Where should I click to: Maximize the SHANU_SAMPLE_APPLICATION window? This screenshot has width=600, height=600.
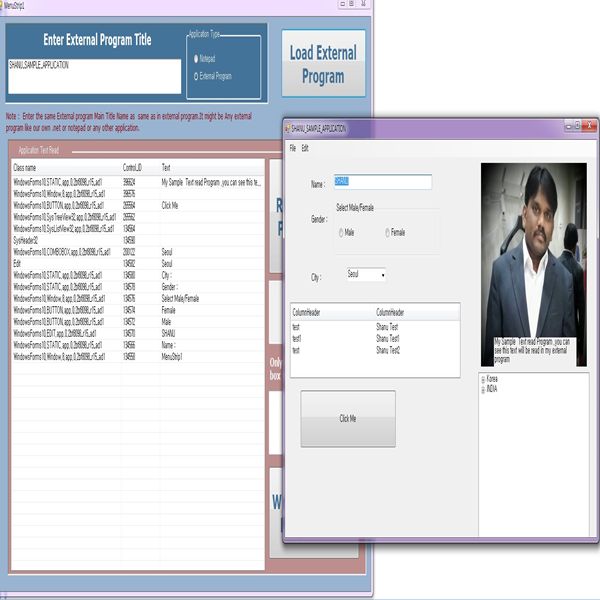click(577, 126)
